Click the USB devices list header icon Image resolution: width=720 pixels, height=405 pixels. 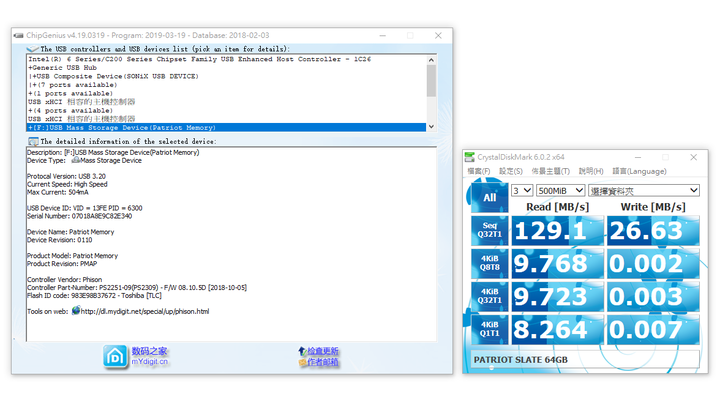33,49
